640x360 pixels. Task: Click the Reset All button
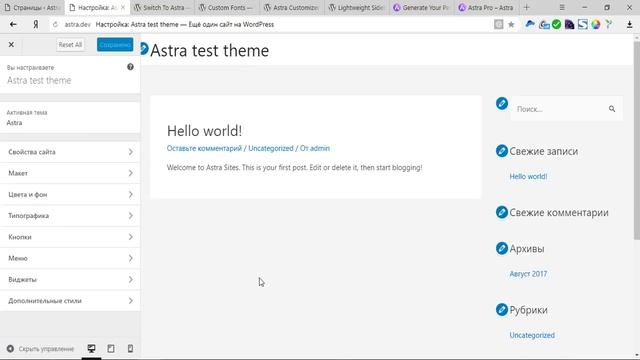coord(70,44)
